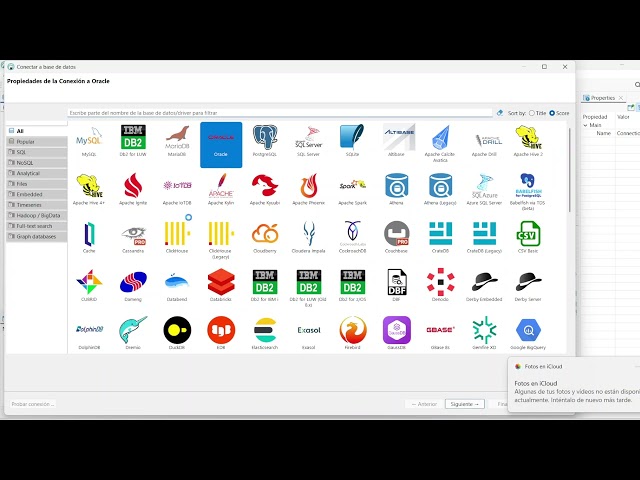The height and width of the screenshot is (480, 640).
Task: Select the MySQL database driver
Action: tap(89, 141)
